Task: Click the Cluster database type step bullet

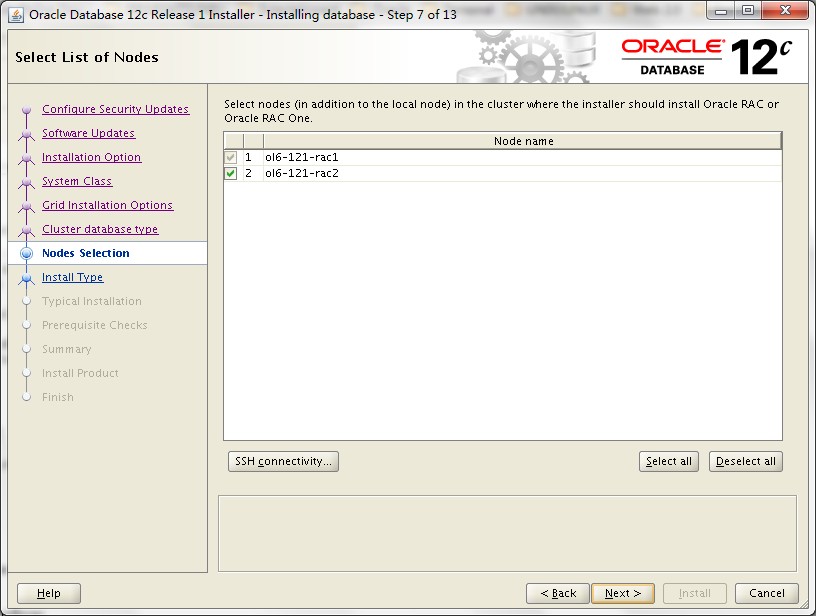Action: point(27,230)
